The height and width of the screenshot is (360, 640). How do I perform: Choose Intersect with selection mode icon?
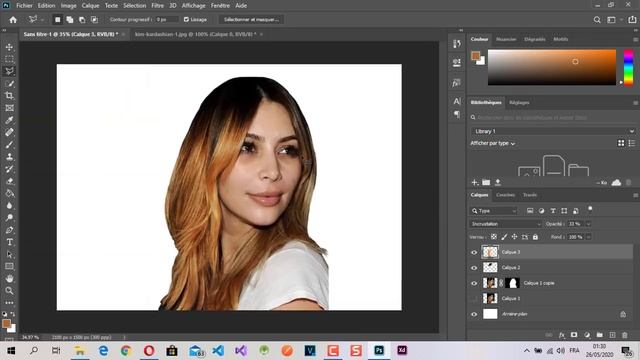point(94,20)
